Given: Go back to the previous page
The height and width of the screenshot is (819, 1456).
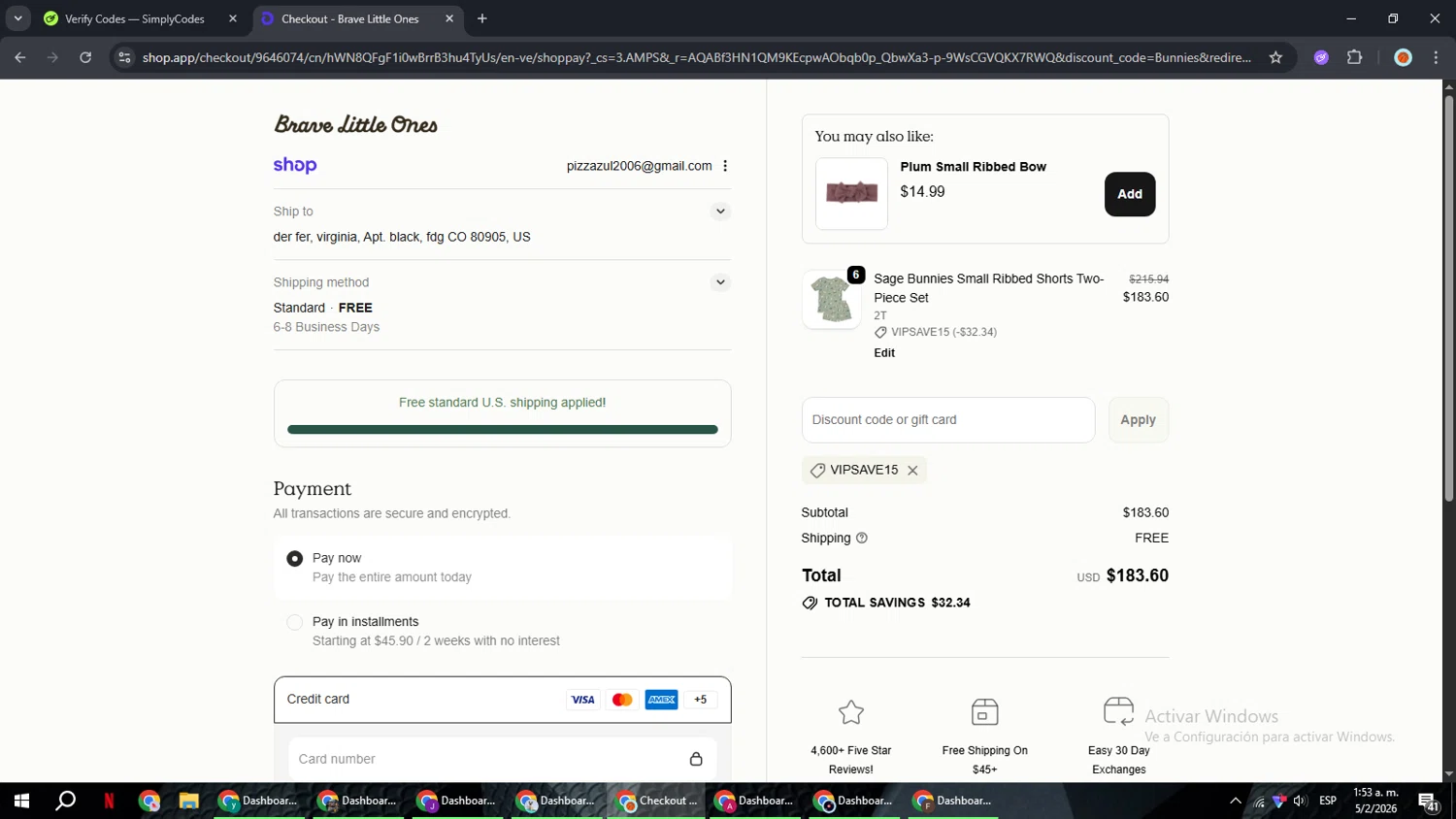Looking at the screenshot, I should tap(20, 57).
